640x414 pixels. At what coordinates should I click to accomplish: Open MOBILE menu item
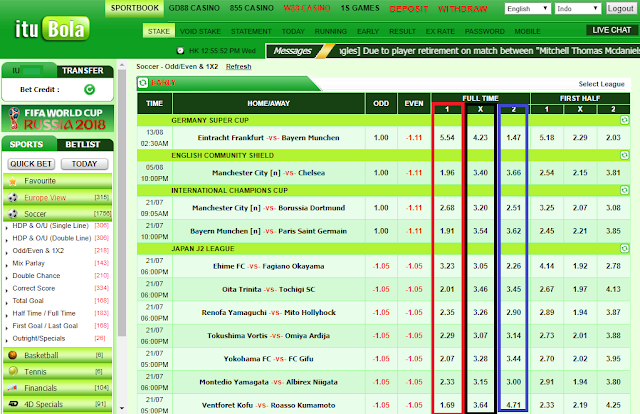click(527, 31)
